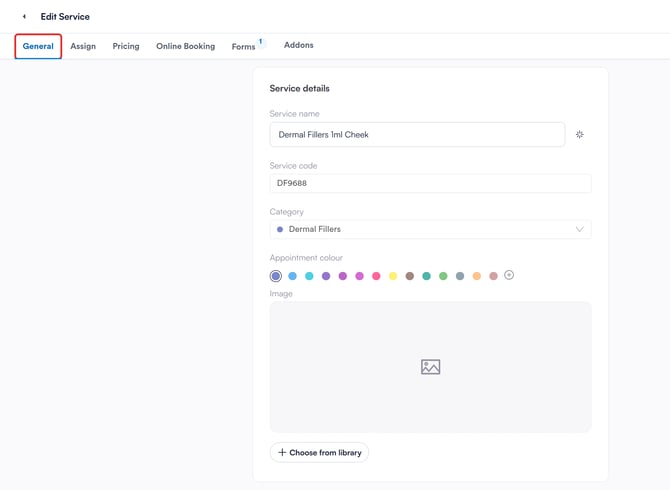Select the yellow appointment colour swatch

click(393, 276)
